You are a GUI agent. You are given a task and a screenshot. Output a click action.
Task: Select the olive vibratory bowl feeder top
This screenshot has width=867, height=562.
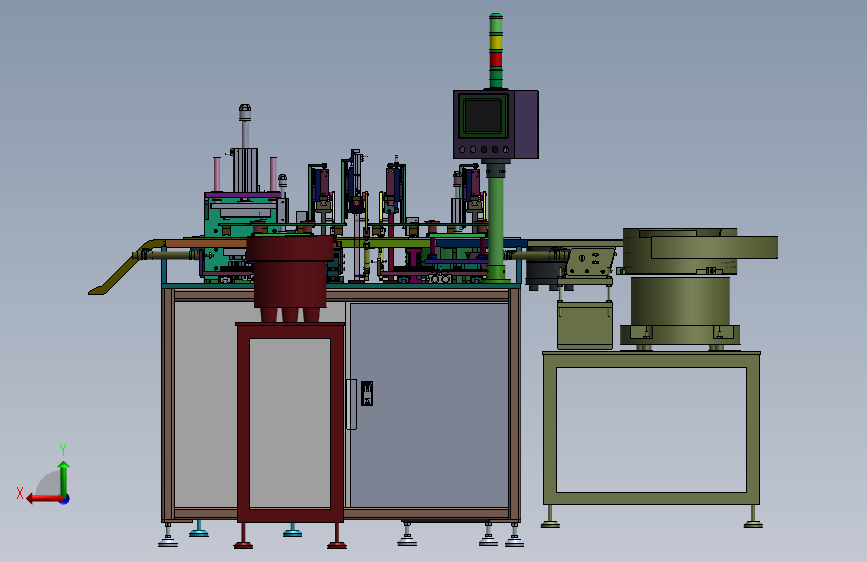(x=699, y=250)
